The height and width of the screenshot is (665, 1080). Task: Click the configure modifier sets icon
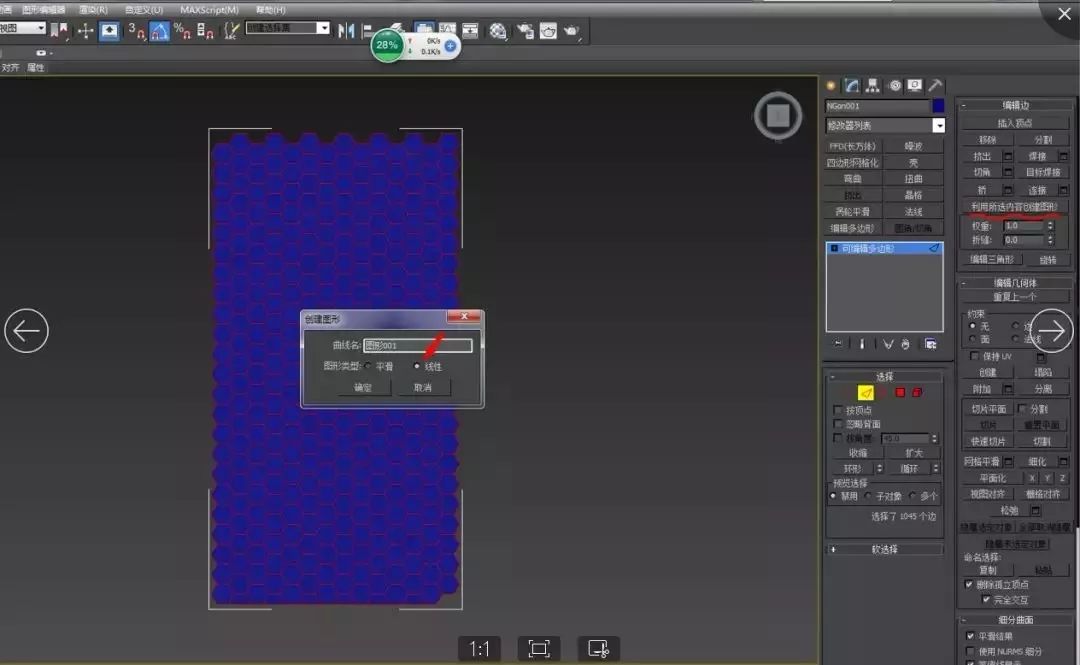coord(931,344)
